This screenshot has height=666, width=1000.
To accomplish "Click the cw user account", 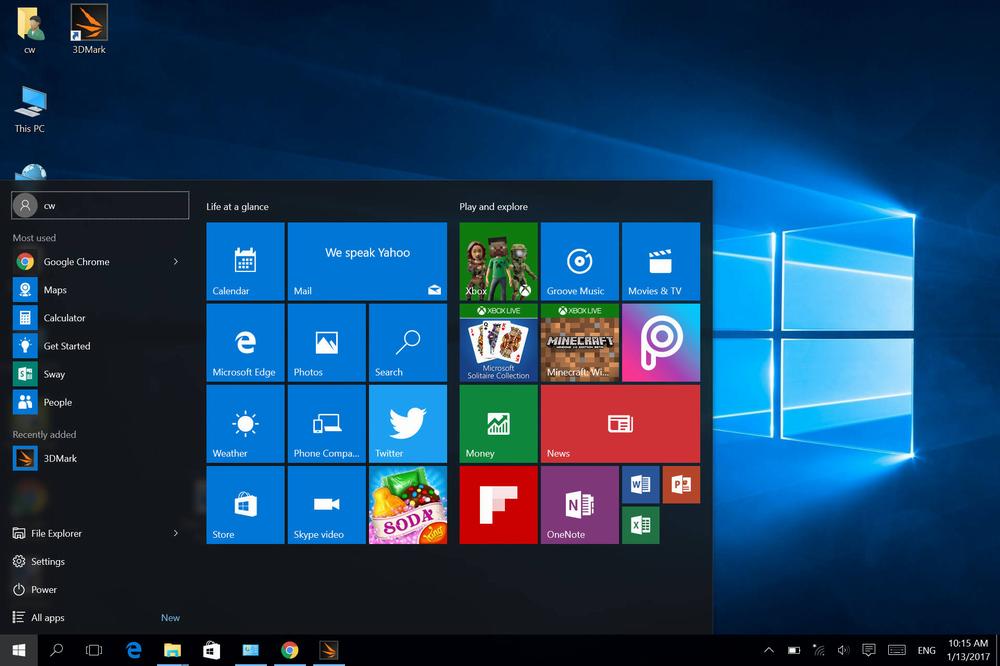I will pos(99,205).
